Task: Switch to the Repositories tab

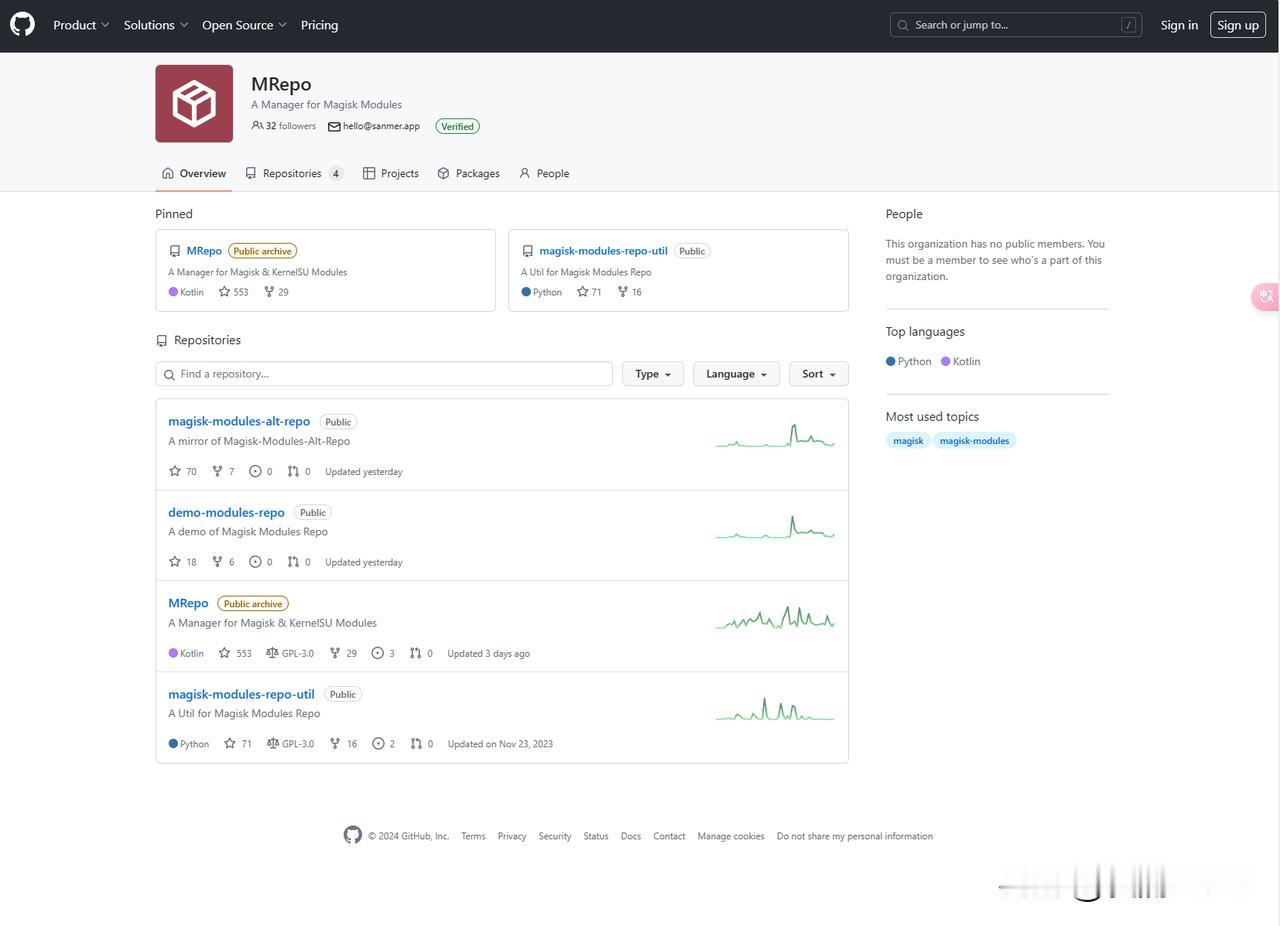Action: pyautogui.click(x=294, y=173)
